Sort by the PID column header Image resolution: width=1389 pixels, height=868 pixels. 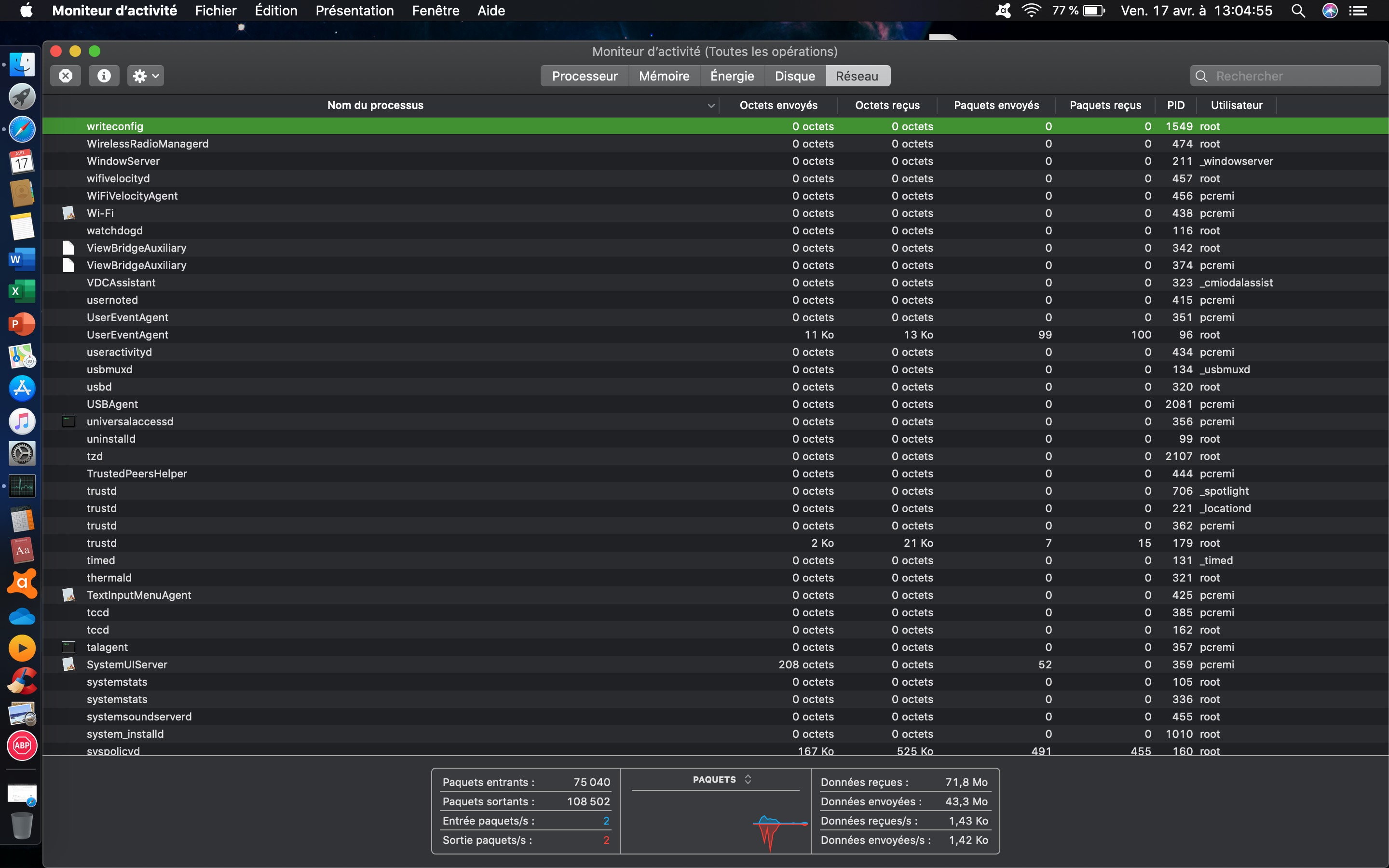(1175, 105)
